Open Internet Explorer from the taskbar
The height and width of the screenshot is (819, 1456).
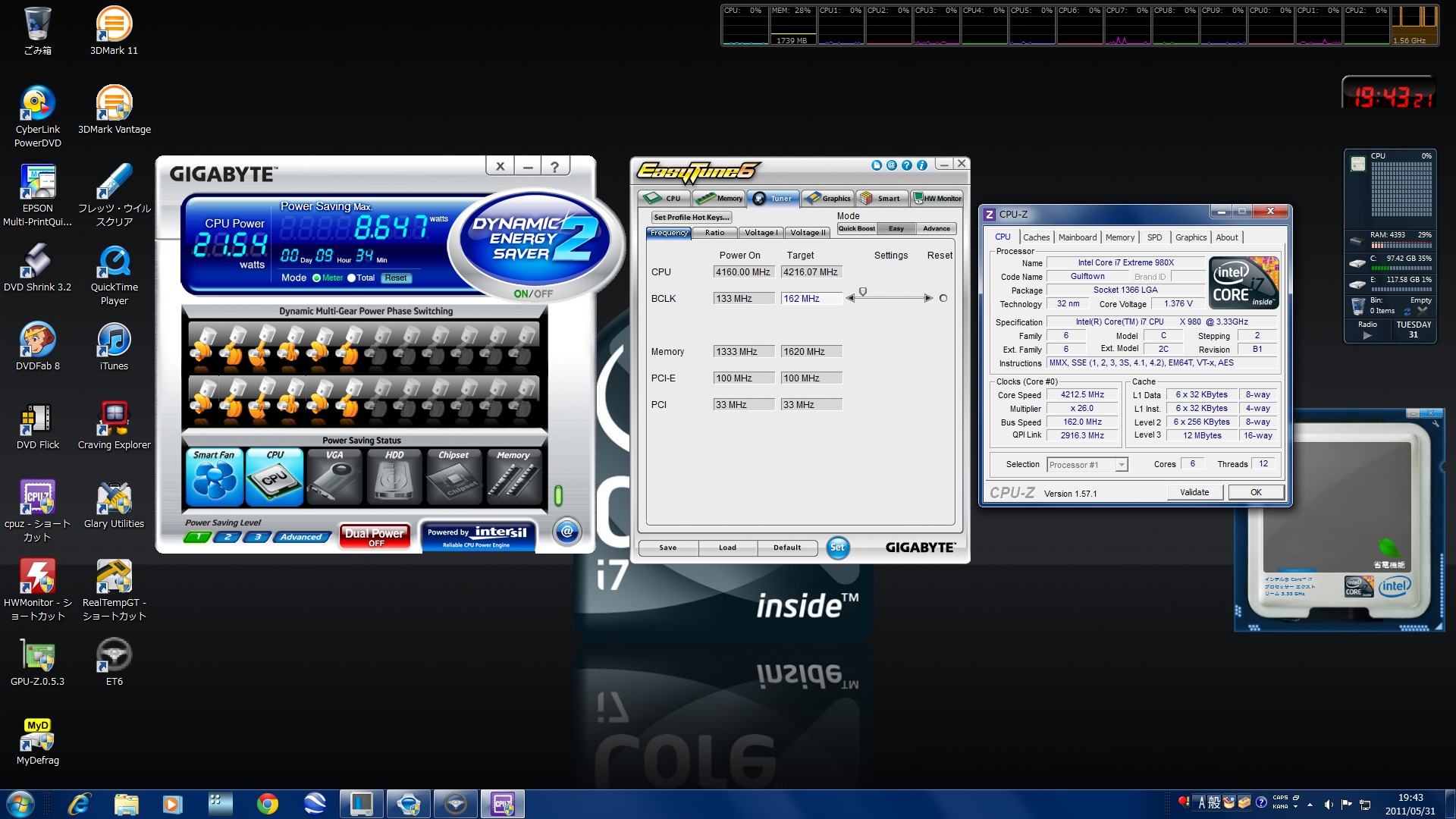coord(79,804)
